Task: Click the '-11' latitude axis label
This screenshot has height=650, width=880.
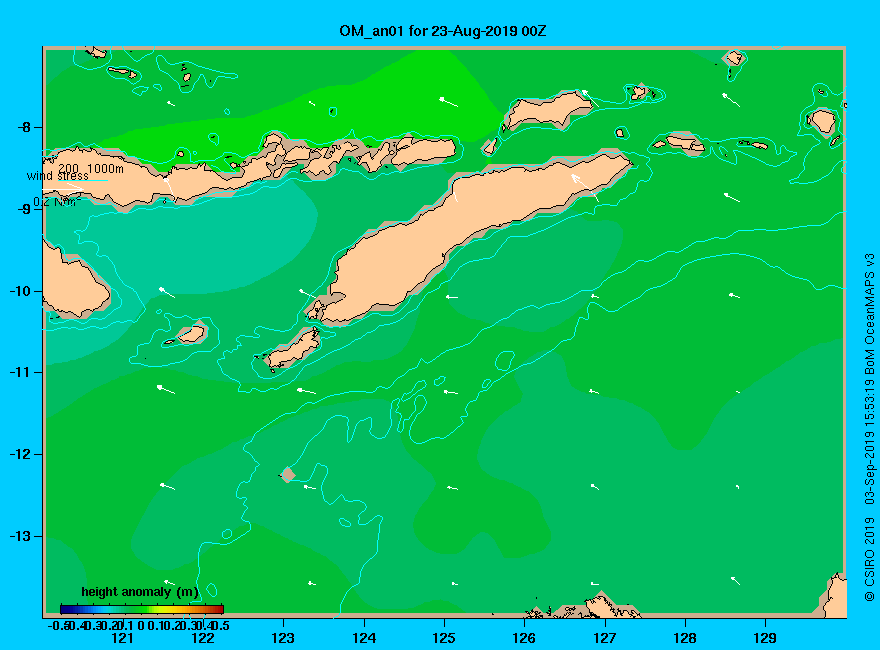Action: pyautogui.click(x=21, y=373)
